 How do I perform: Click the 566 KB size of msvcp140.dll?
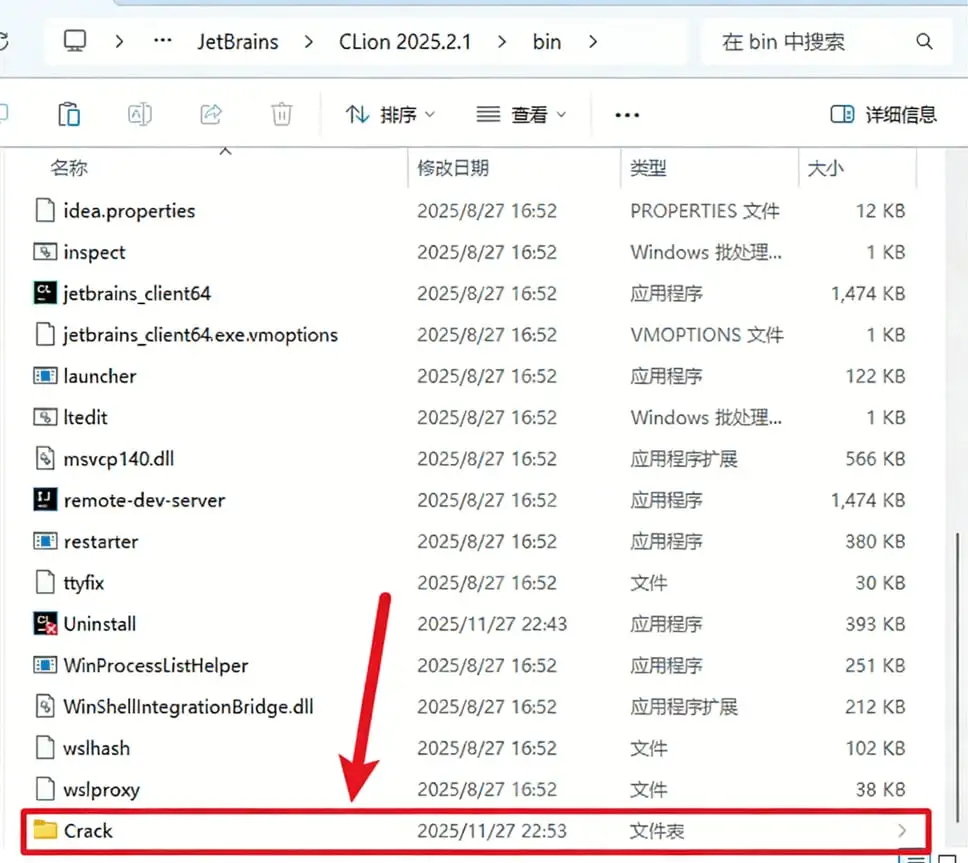[x=875, y=459]
